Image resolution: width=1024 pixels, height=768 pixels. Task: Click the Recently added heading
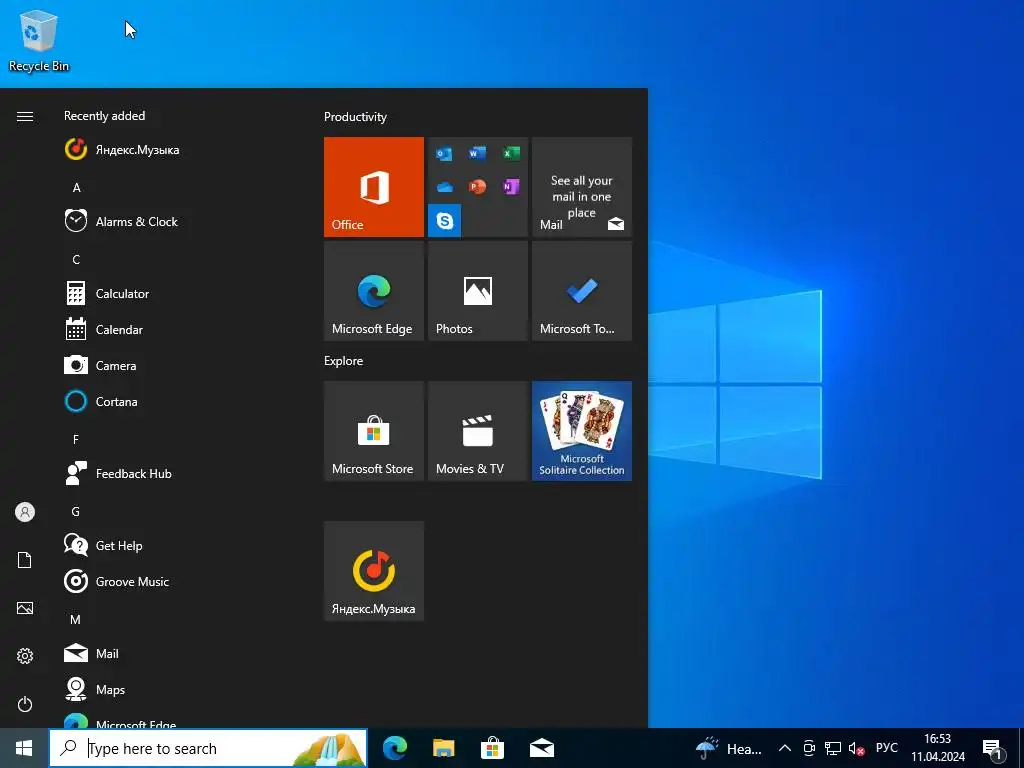tap(104, 116)
